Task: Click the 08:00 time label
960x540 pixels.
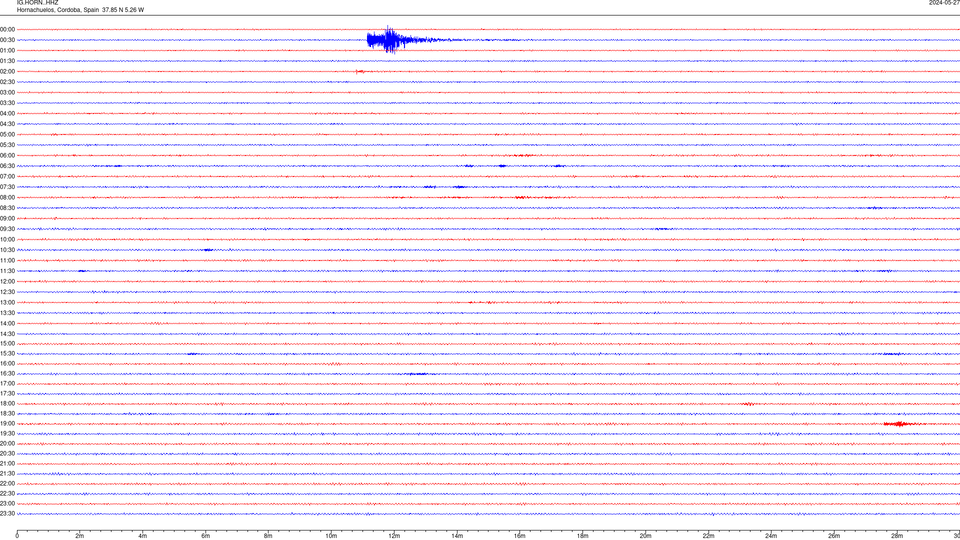Action: [7, 198]
